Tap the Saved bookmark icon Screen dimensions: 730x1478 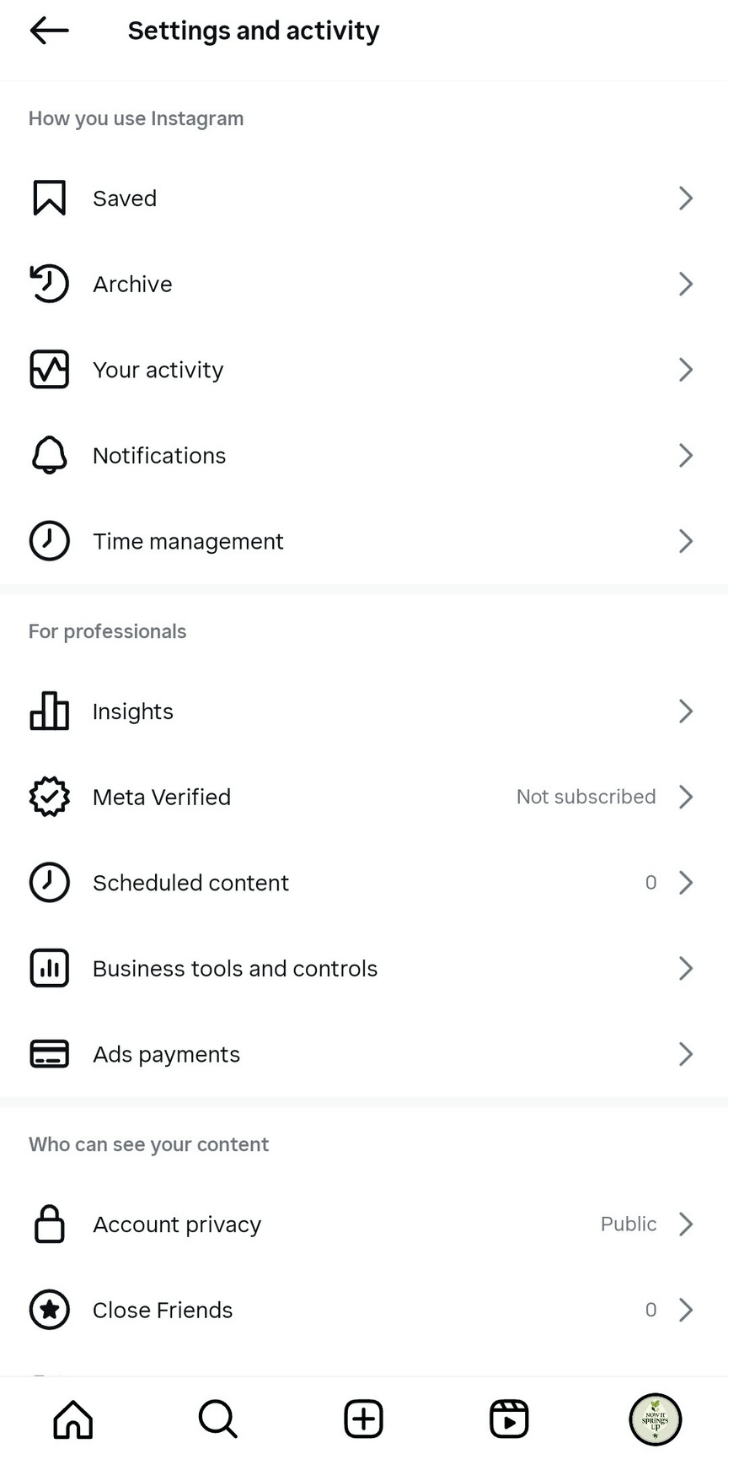tap(49, 198)
